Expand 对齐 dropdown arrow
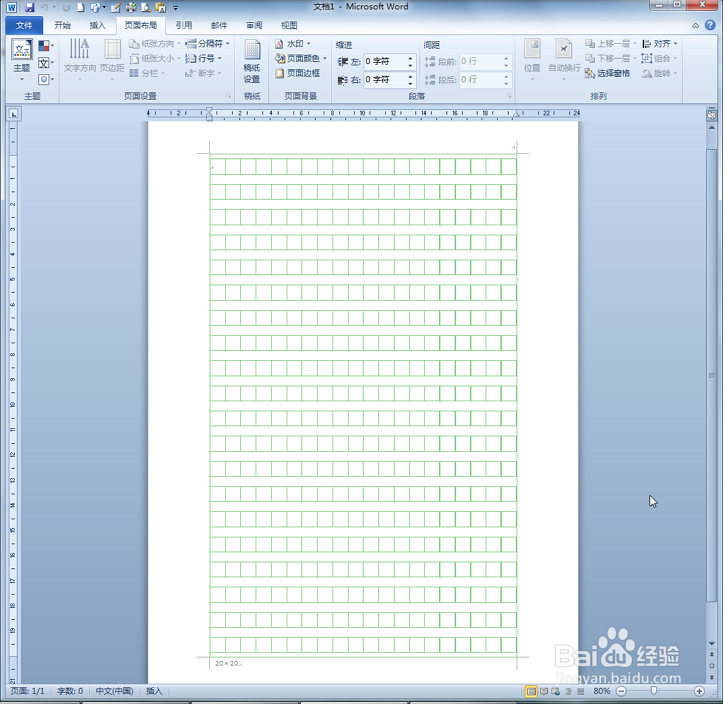This screenshot has width=723, height=704. [676, 44]
